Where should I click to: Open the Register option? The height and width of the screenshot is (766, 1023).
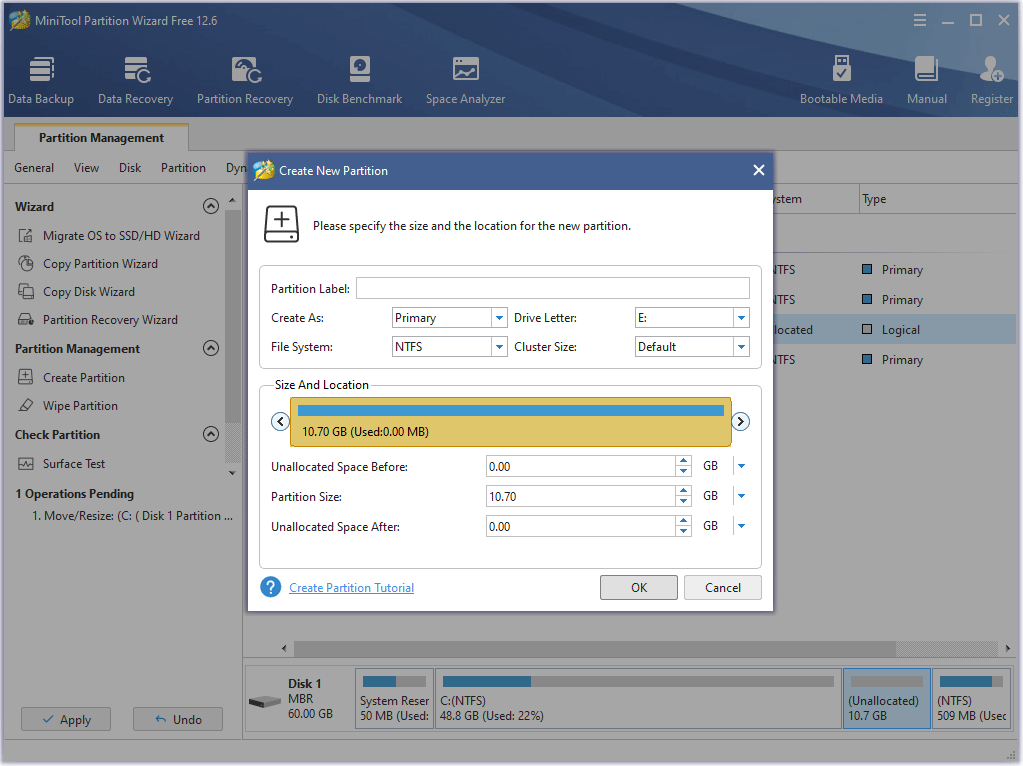tap(991, 81)
